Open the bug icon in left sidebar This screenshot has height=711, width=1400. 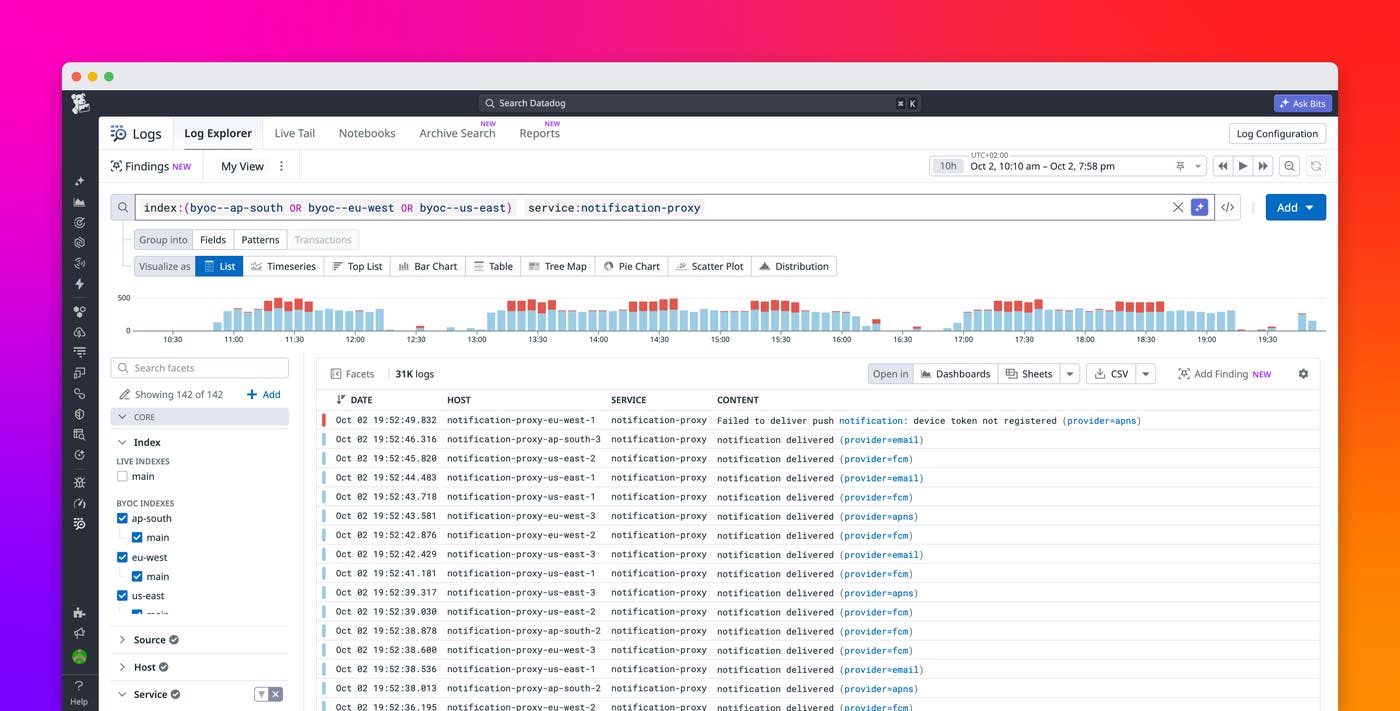point(79,482)
